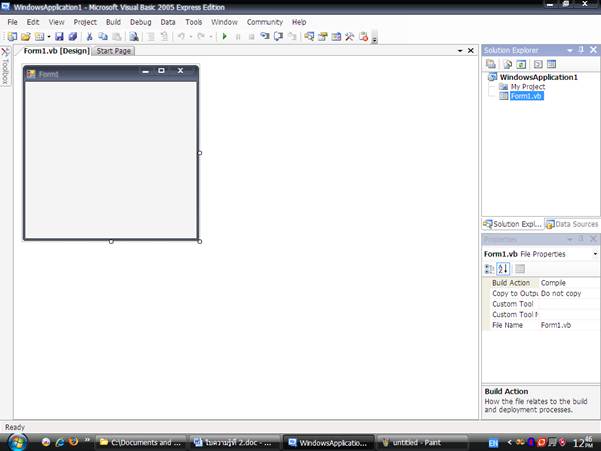Close the Form1.vb design document tab
This screenshot has height=451, width=601.
pyautogui.click(x=471, y=51)
